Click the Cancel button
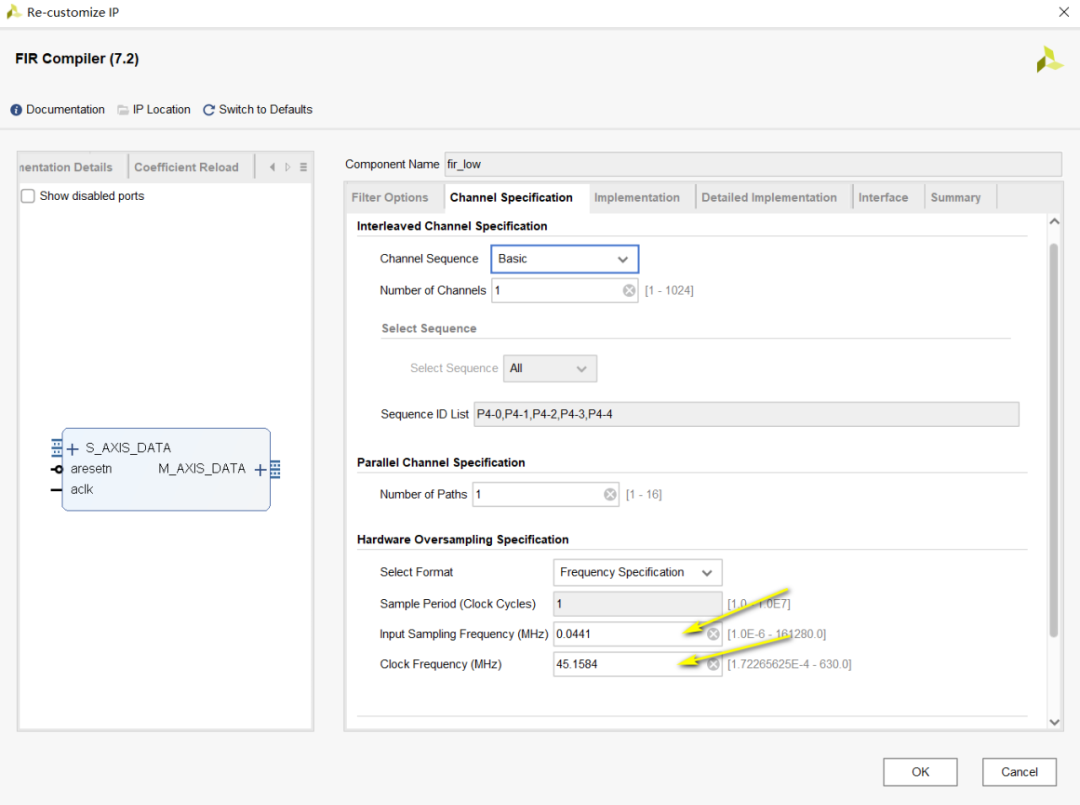 pos(1019,772)
